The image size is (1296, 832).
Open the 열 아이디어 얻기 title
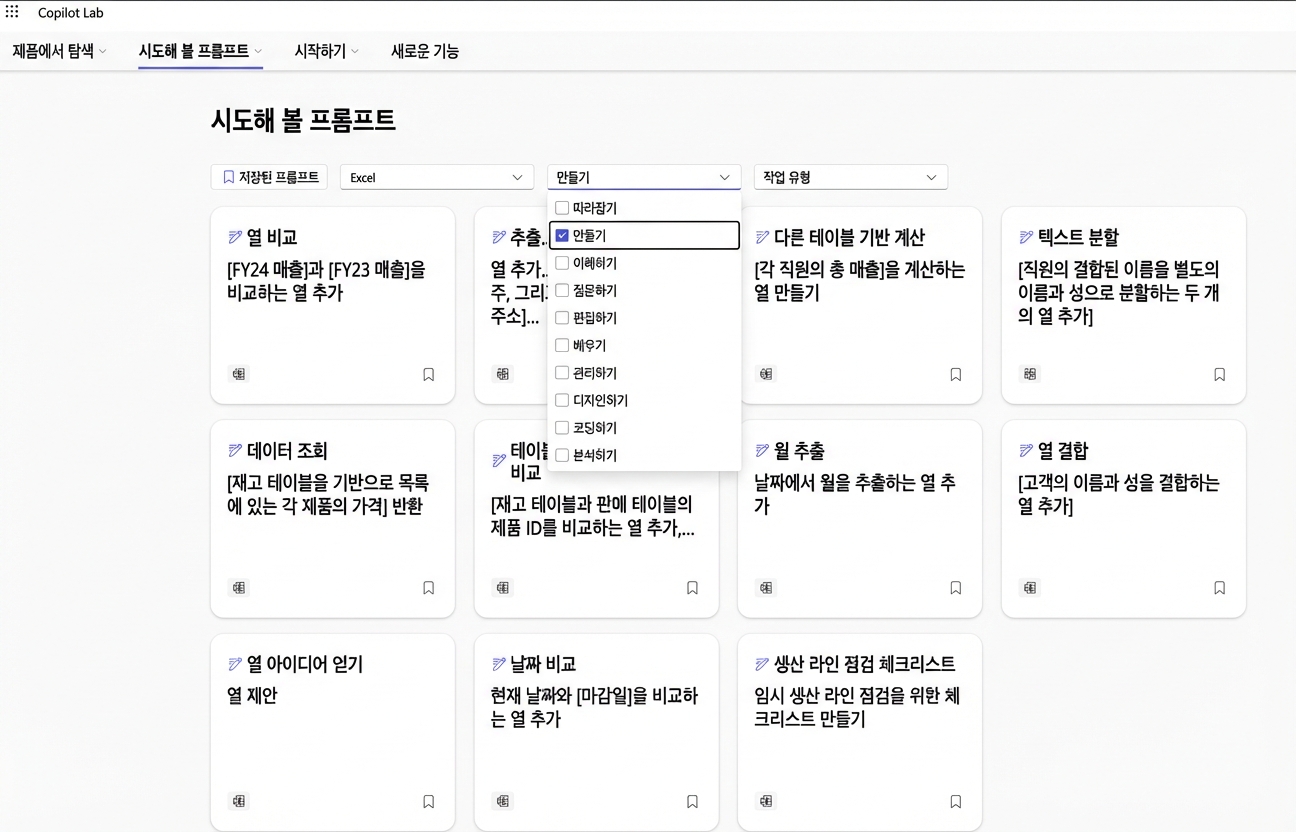305,664
